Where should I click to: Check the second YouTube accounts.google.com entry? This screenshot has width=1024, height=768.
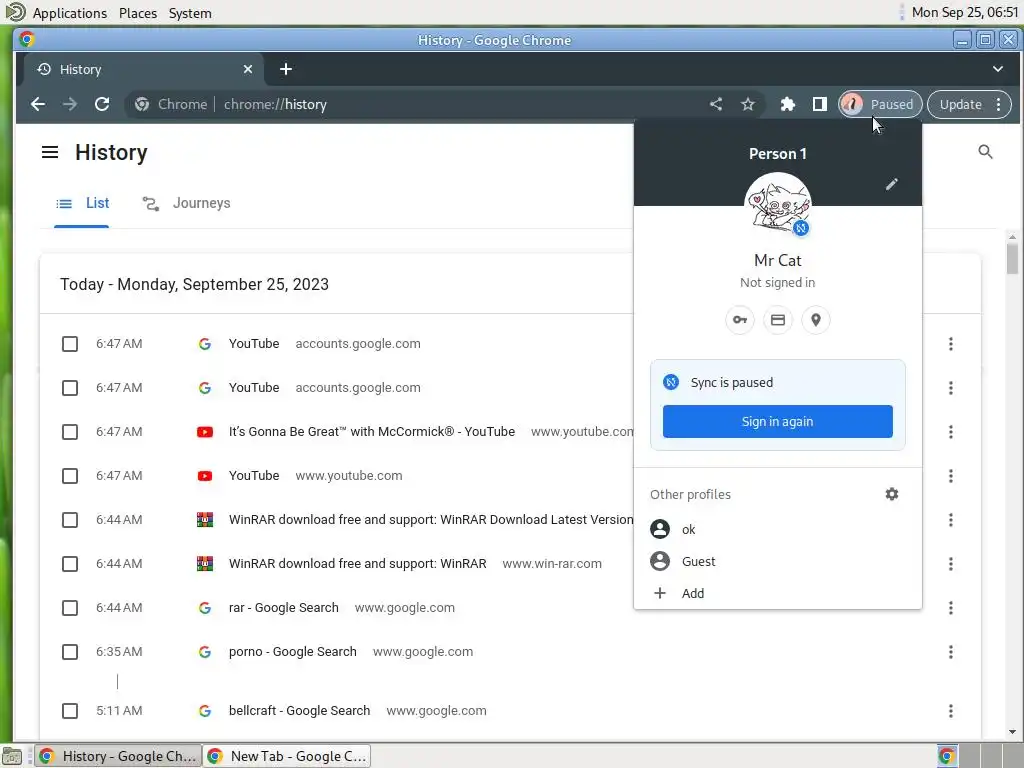click(70, 388)
